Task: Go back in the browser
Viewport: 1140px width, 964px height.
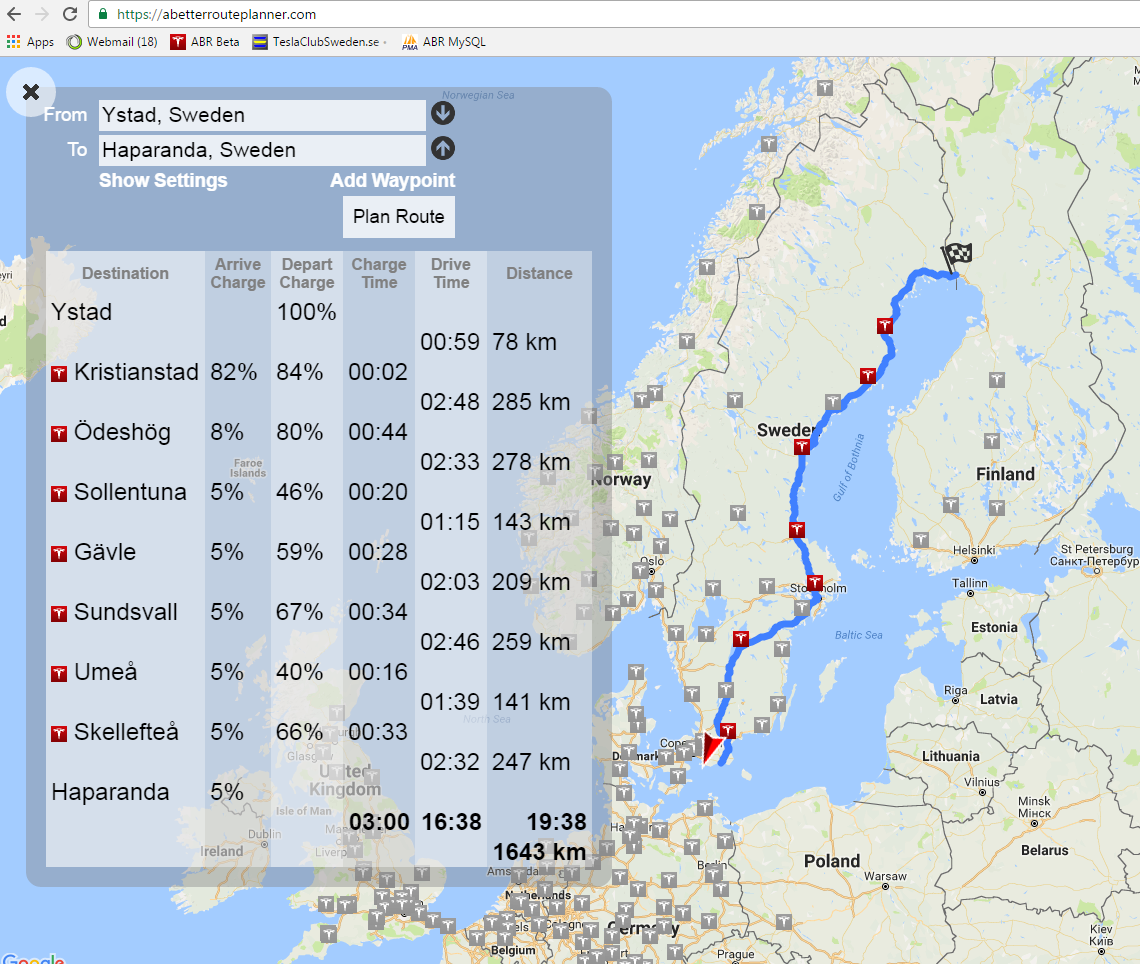Action: pyautogui.click(x=14, y=14)
